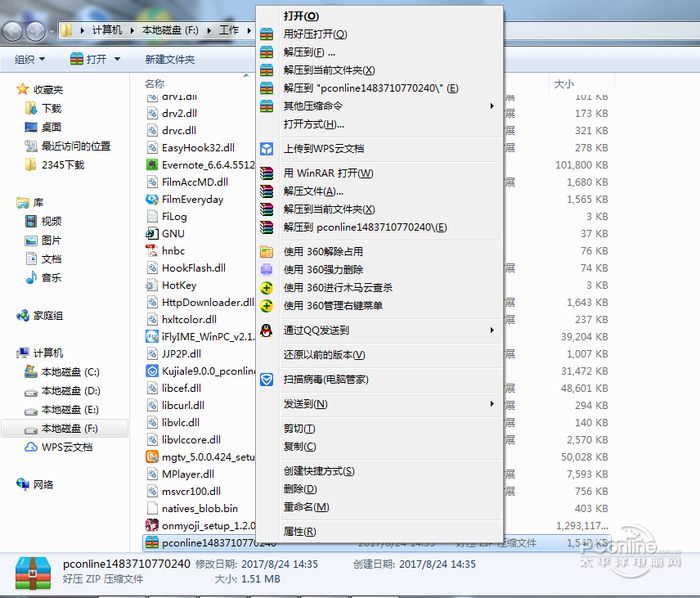The width and height of the screenshot is (700, 598).
Task: Click the back navigation arrow button
Action: coord(12,31)
